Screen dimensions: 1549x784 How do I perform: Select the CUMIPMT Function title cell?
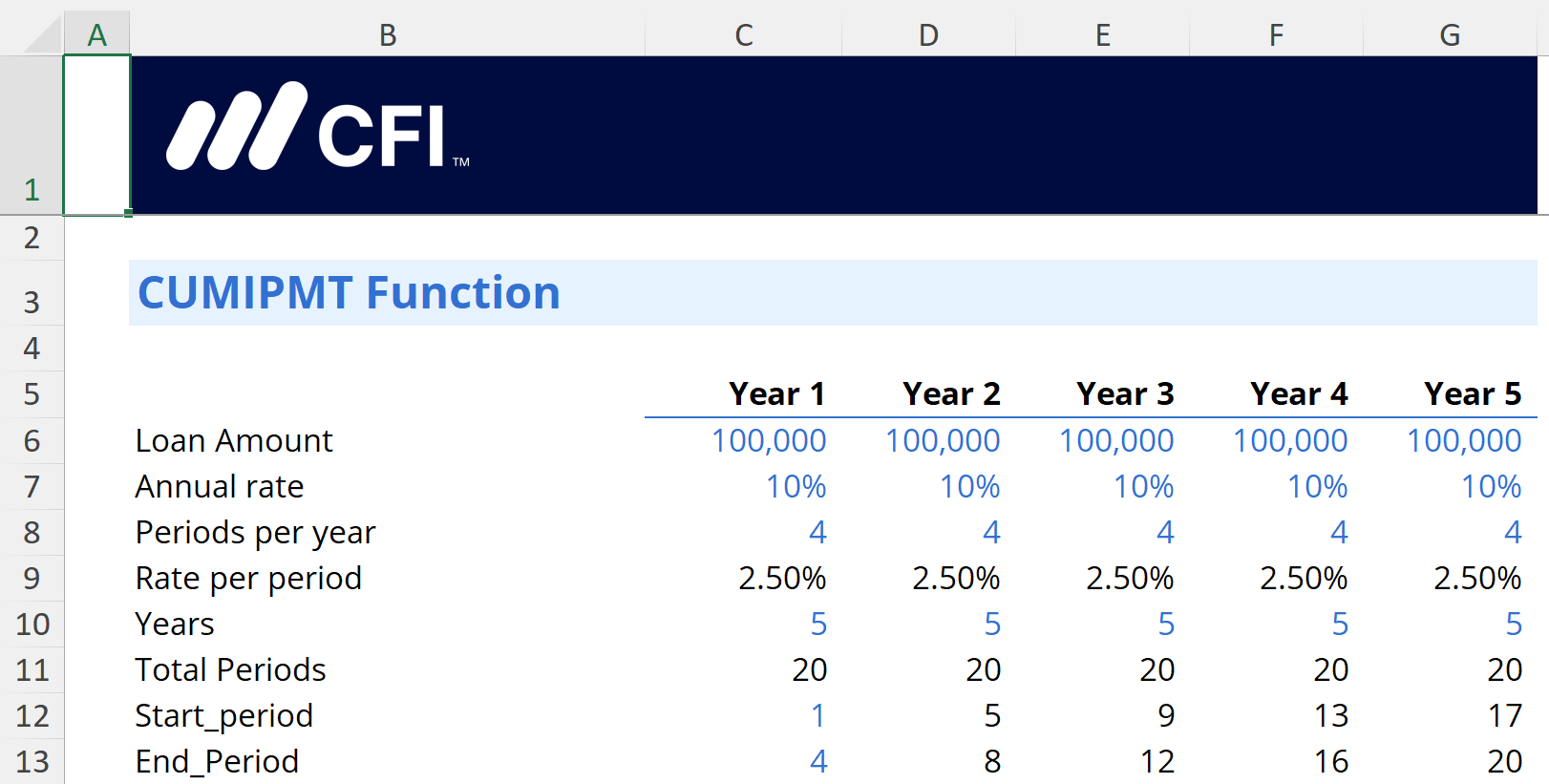pos(350,293)
